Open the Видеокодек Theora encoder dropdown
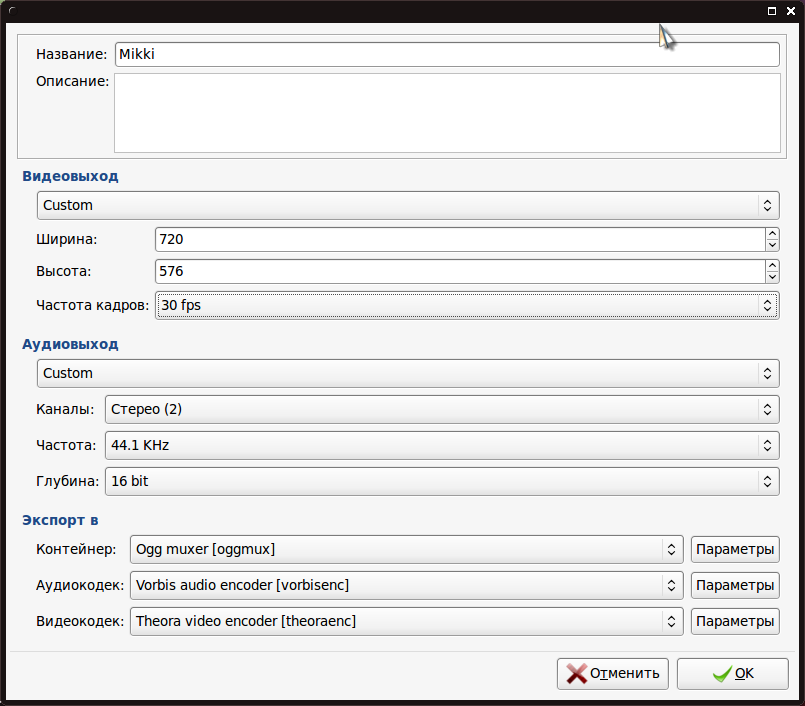 pyautogui.click(x=407, y=621)
